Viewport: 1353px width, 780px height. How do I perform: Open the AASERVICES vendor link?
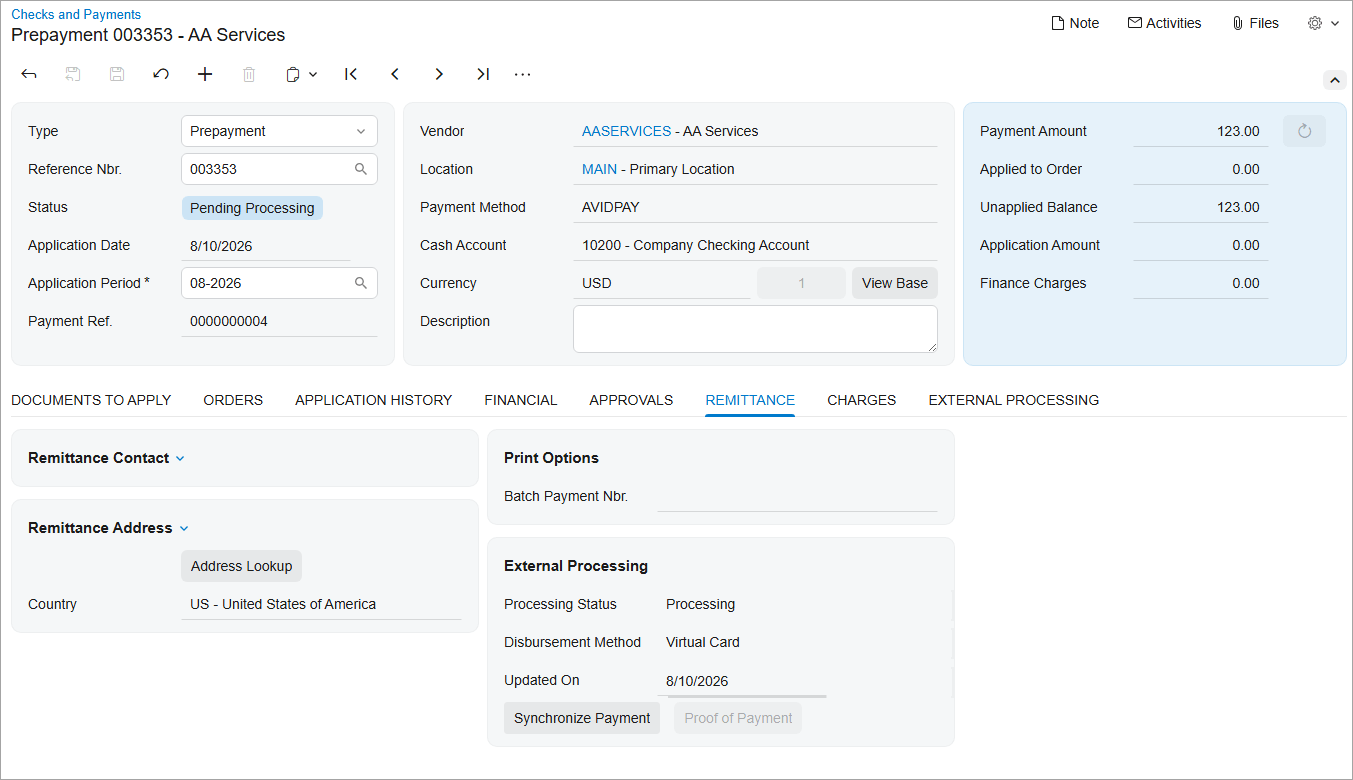(626, 131)
